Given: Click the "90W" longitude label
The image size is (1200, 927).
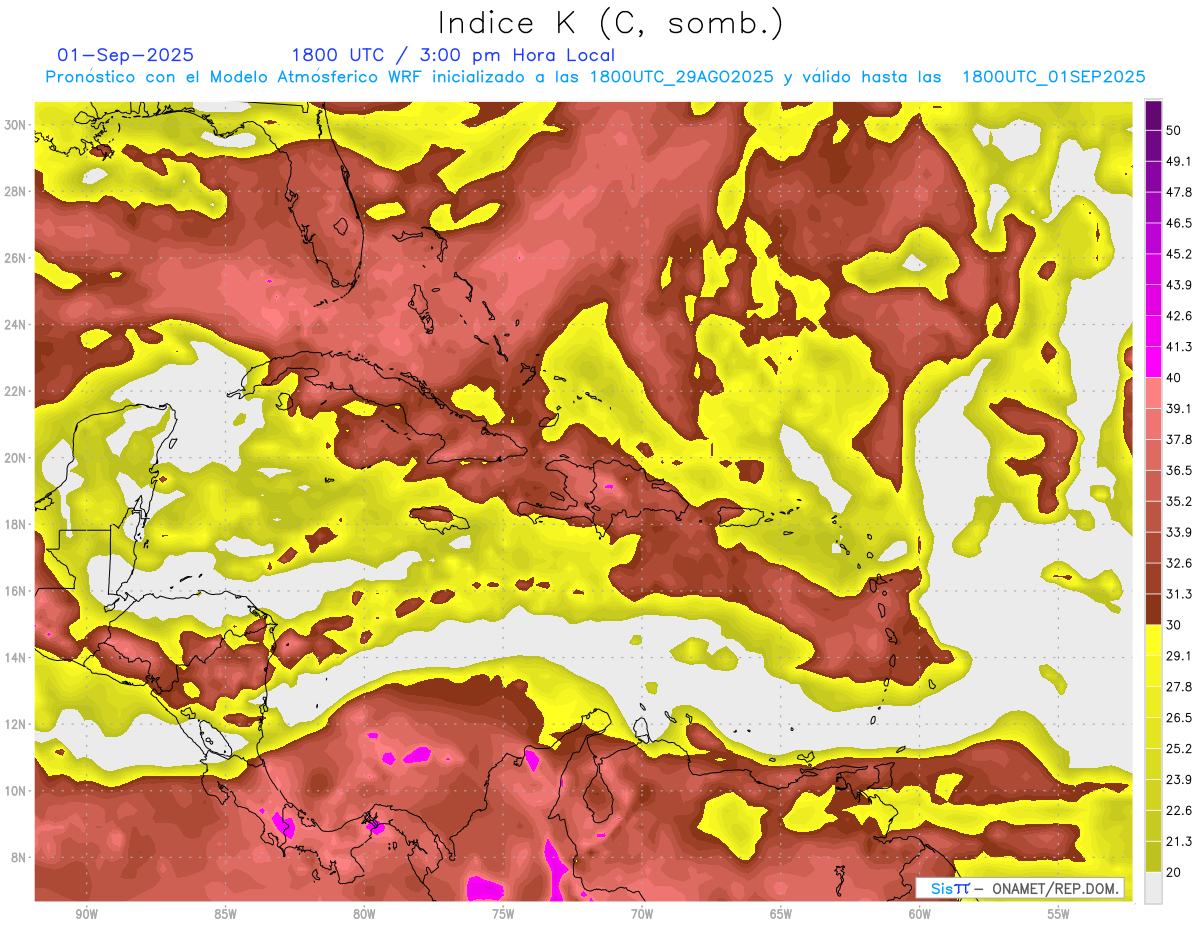Looking at the screenshot, I should tap(87, 915).
